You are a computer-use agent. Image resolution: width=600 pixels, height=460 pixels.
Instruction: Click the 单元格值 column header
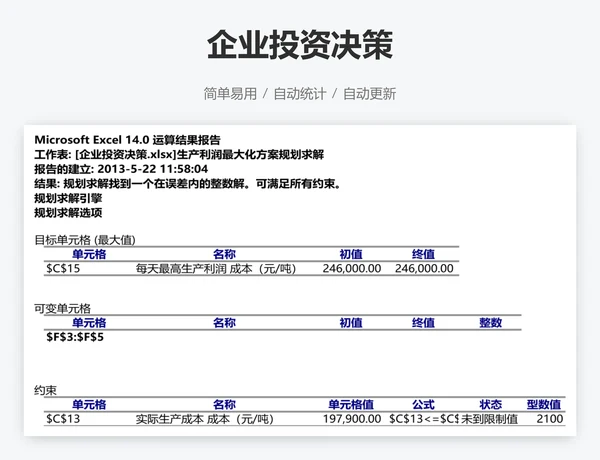coord(351,405)
